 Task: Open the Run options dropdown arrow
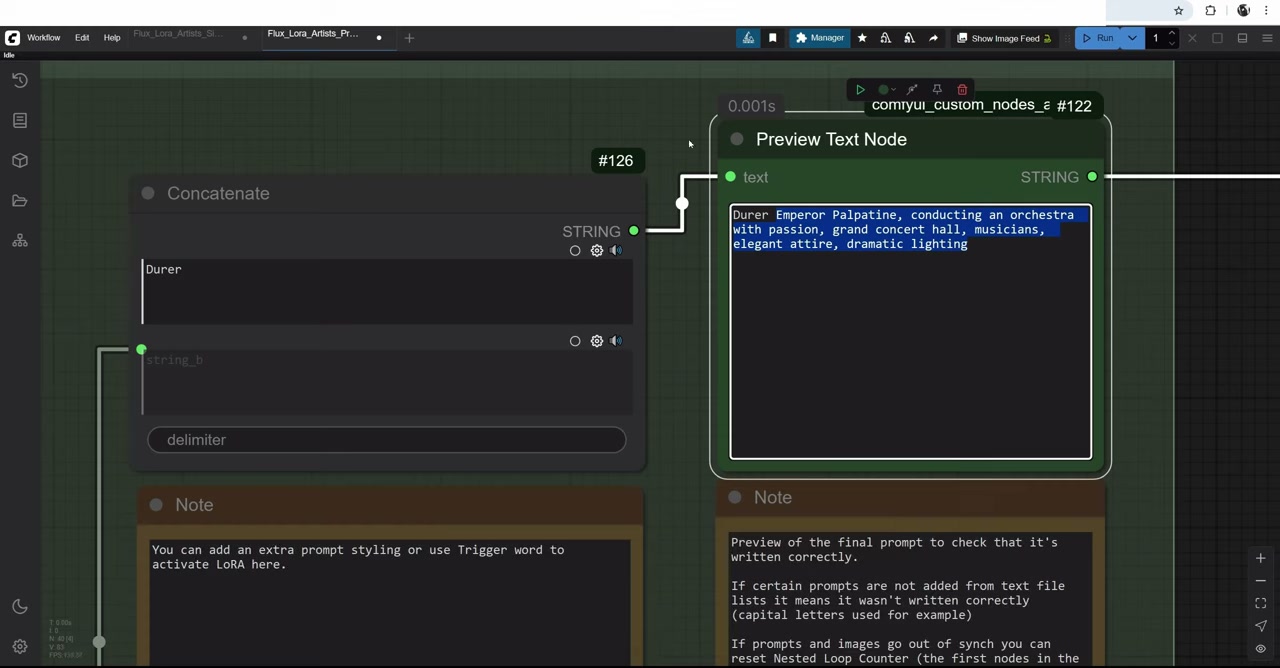coord(1132,38)
